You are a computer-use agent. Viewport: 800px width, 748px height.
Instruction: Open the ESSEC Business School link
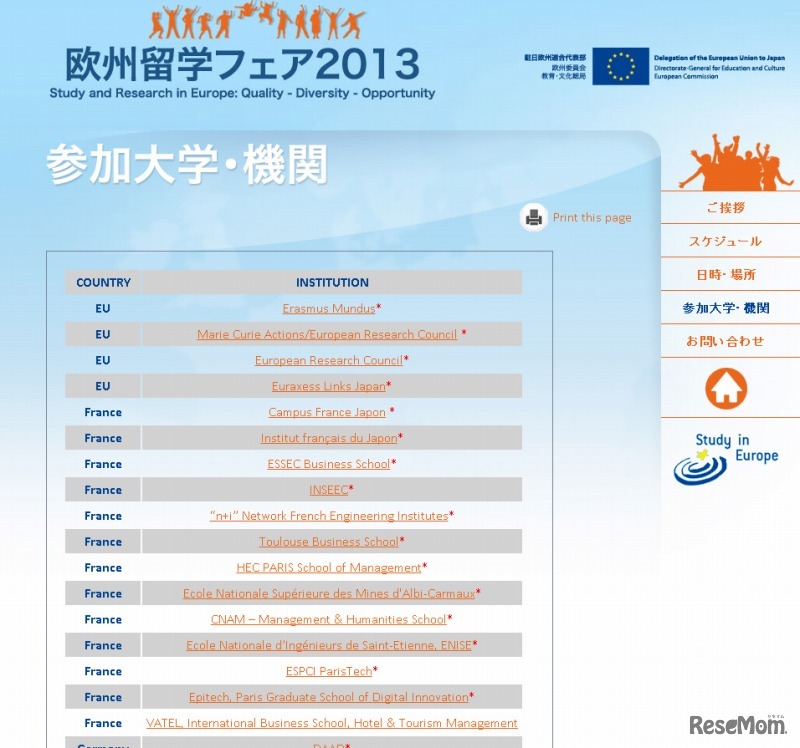click(x=329, y=464)
